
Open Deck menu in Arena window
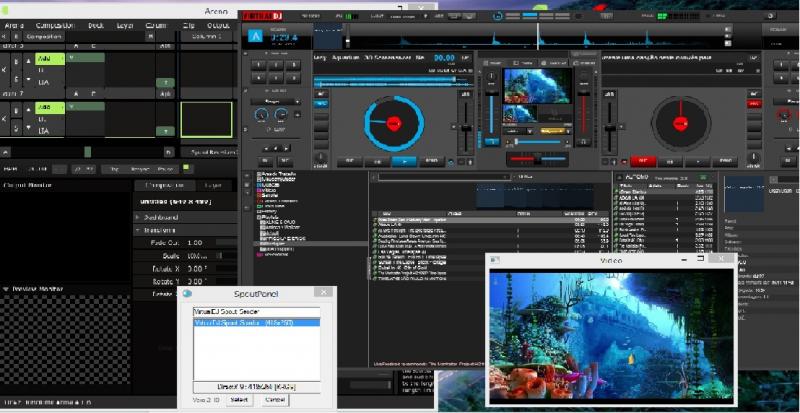click(x=96, y=26)
